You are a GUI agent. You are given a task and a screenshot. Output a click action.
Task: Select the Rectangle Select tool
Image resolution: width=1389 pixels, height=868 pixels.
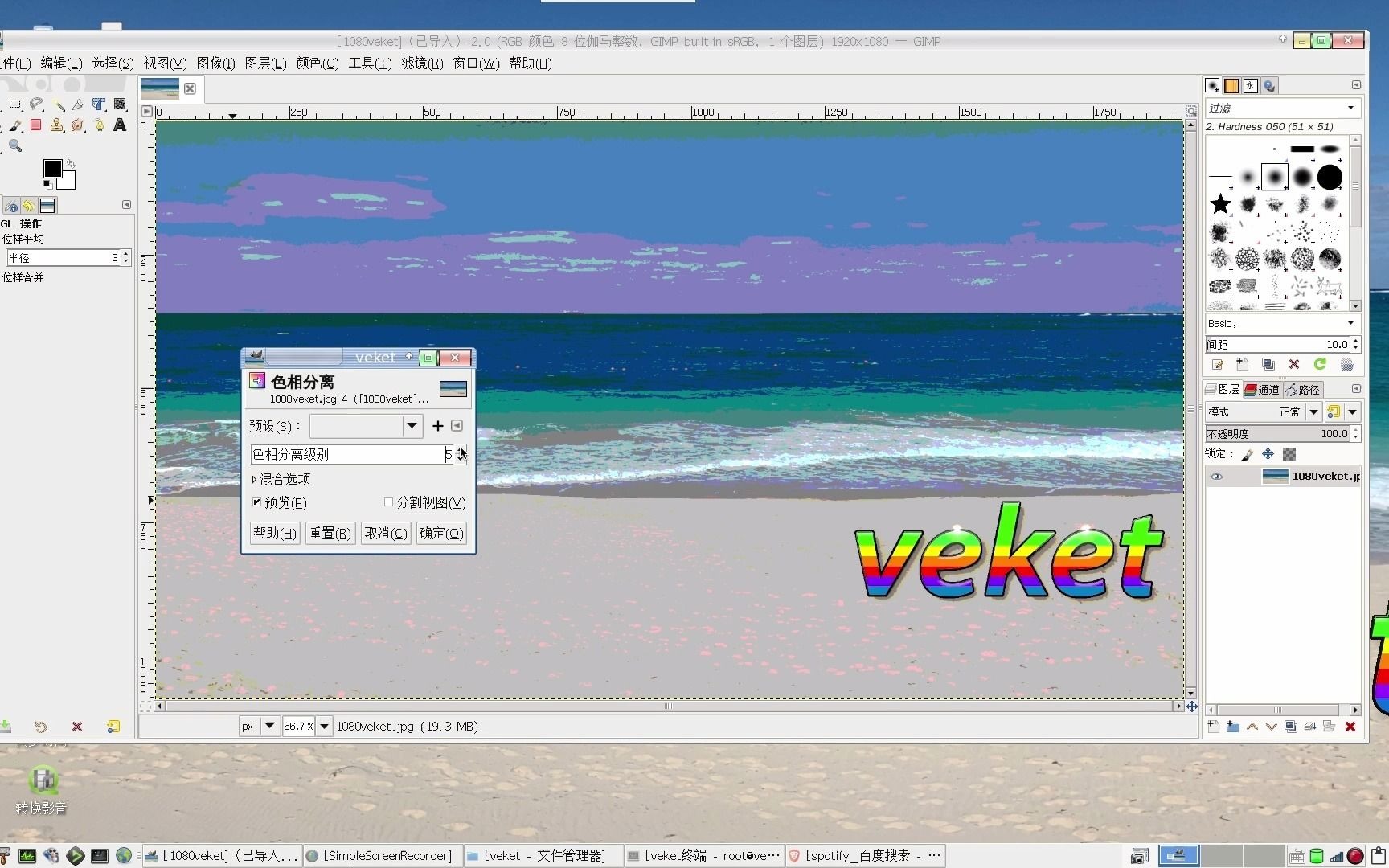(15, 104)
